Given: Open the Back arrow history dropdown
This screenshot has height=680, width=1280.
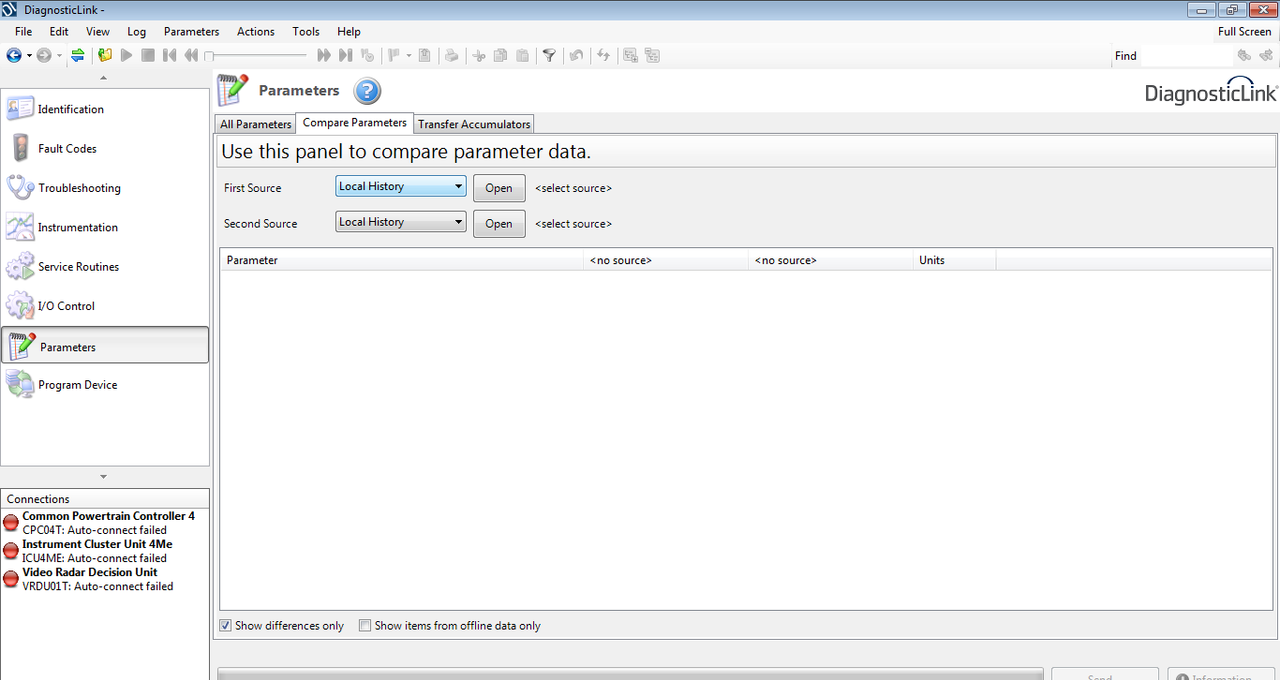Looking at the screenshot, I should [29, 55].
